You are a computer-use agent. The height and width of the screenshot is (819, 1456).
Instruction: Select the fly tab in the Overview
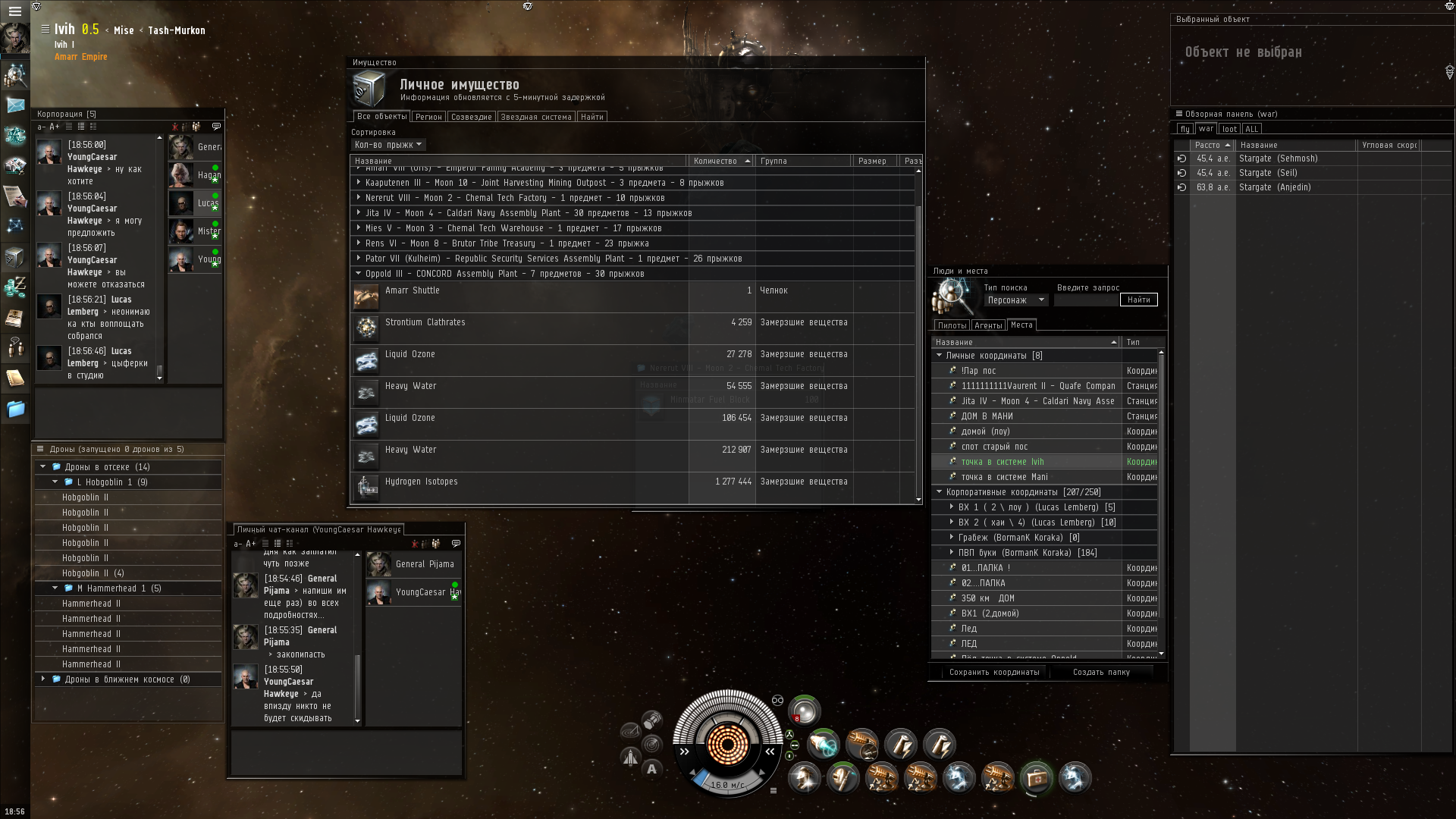coord(1185,129)
